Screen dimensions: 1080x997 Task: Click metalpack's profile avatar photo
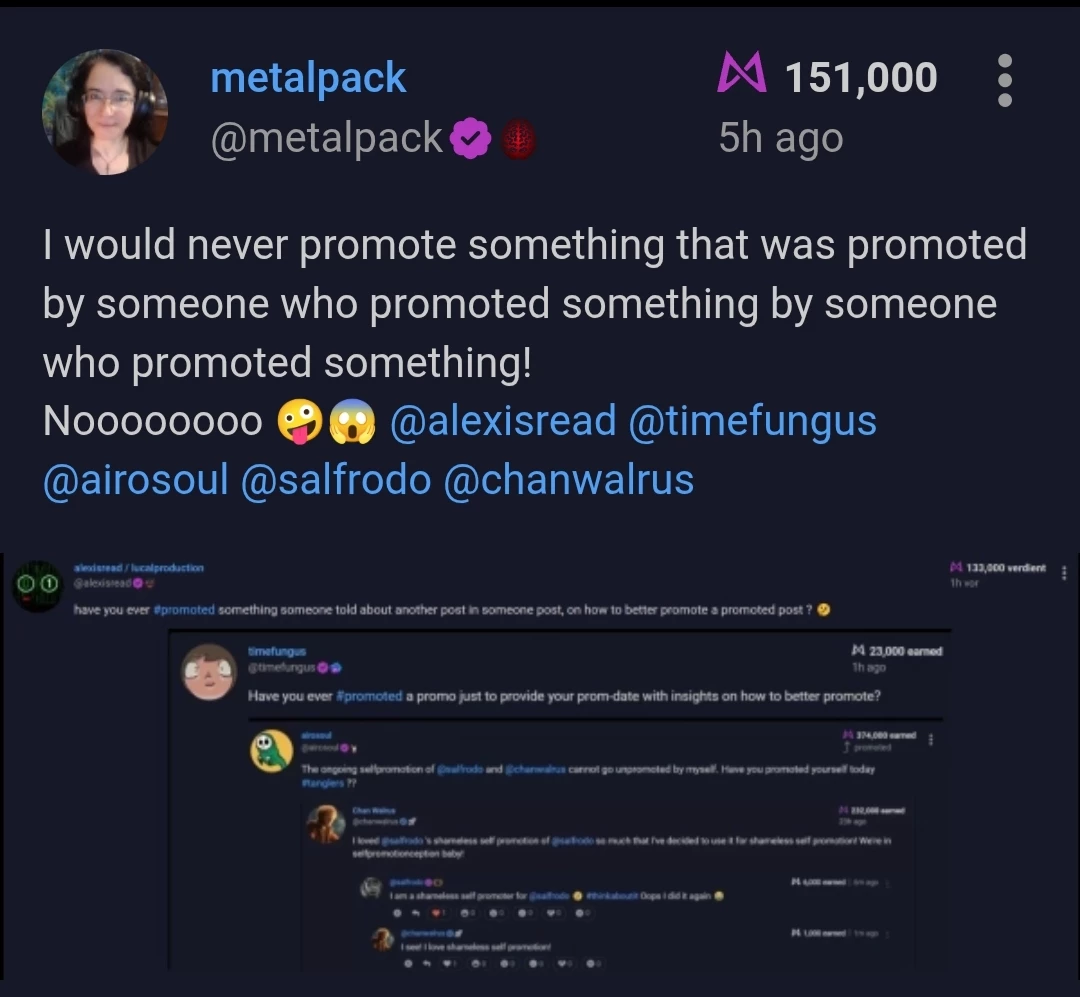(x=105, y=112)
